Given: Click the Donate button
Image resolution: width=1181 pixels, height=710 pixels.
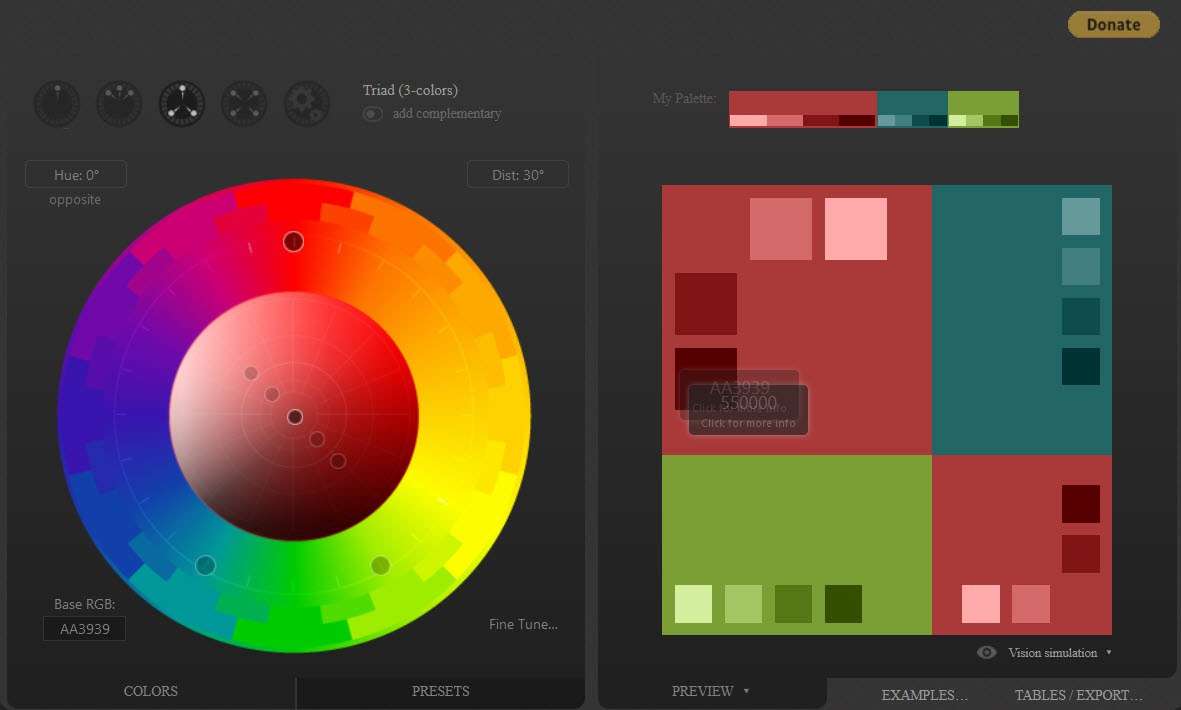Looking at the screenshot, I should tap(1112, 24).
